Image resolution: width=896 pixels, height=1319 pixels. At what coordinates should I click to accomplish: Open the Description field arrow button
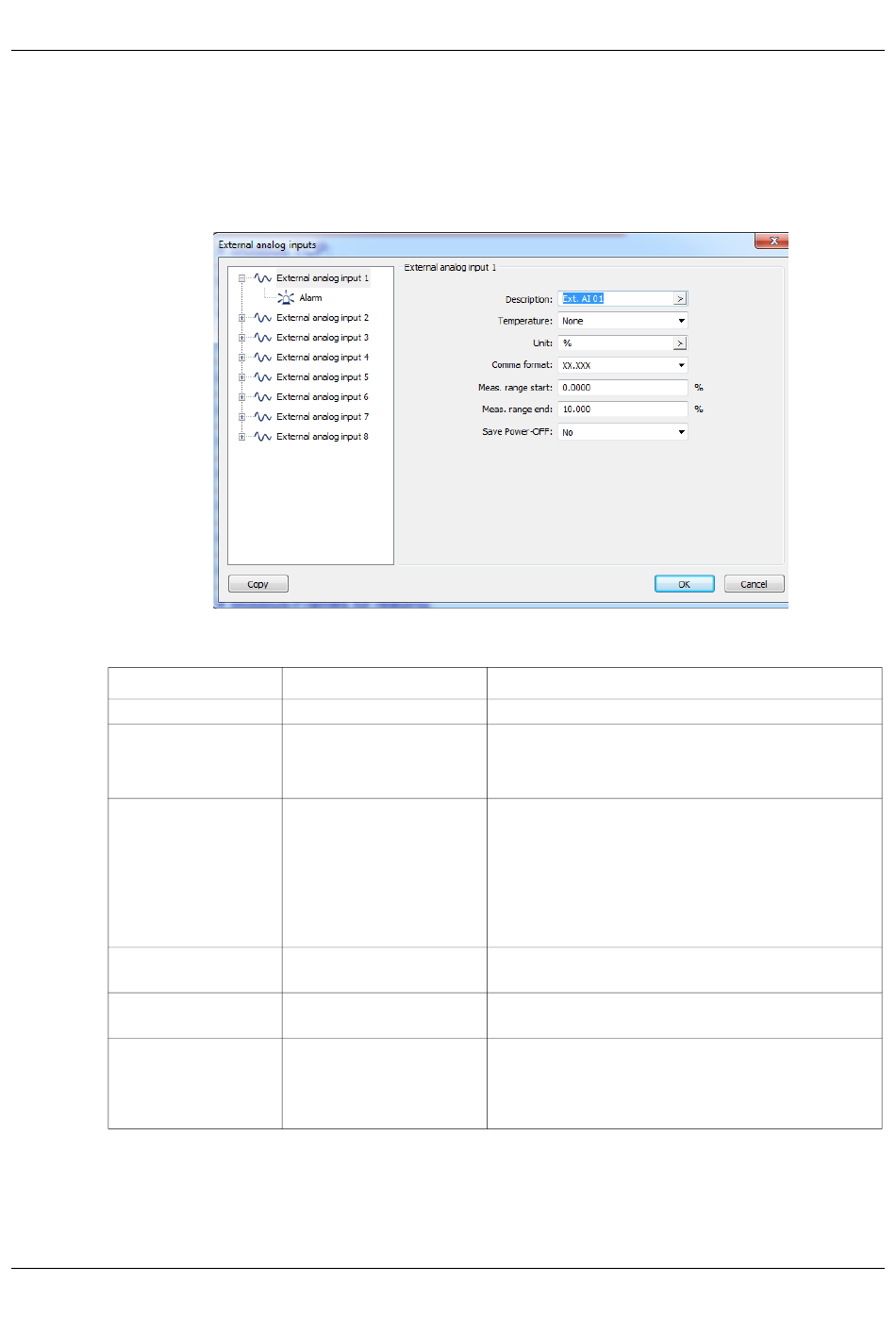click(680, 298)
